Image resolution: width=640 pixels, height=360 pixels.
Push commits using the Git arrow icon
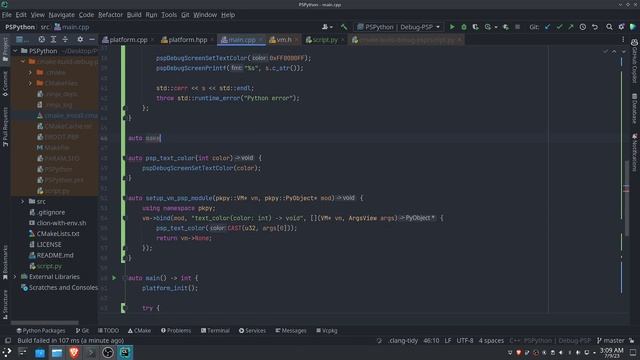pyautogui.click(x=571, y=27)
